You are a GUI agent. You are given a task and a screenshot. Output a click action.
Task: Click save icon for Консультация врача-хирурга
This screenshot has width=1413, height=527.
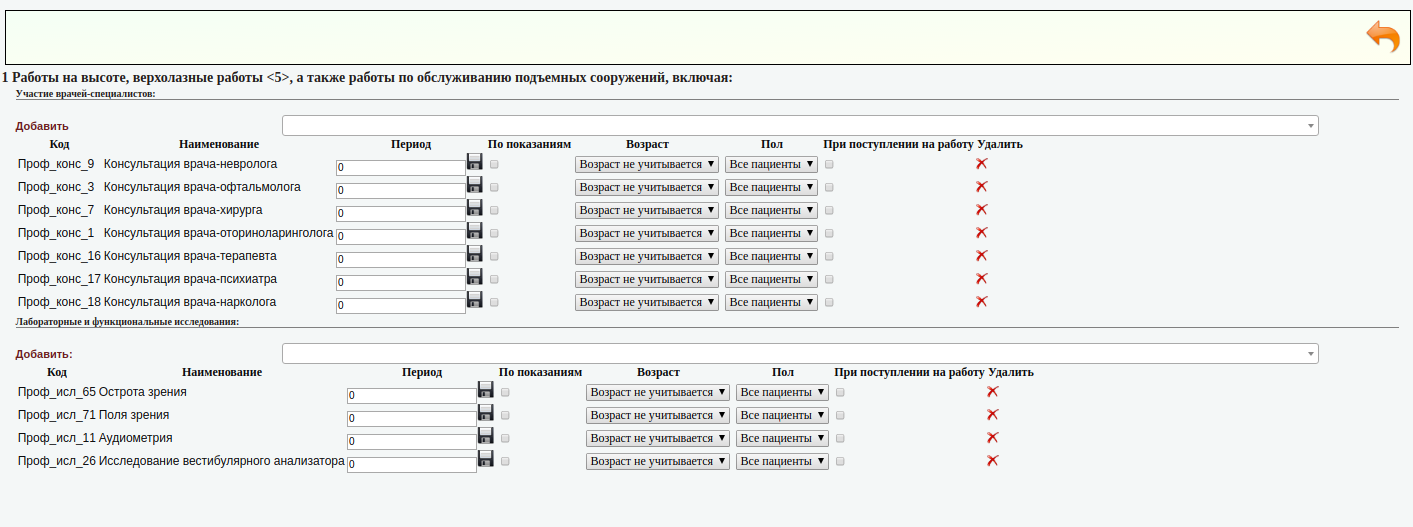(475, 207)
